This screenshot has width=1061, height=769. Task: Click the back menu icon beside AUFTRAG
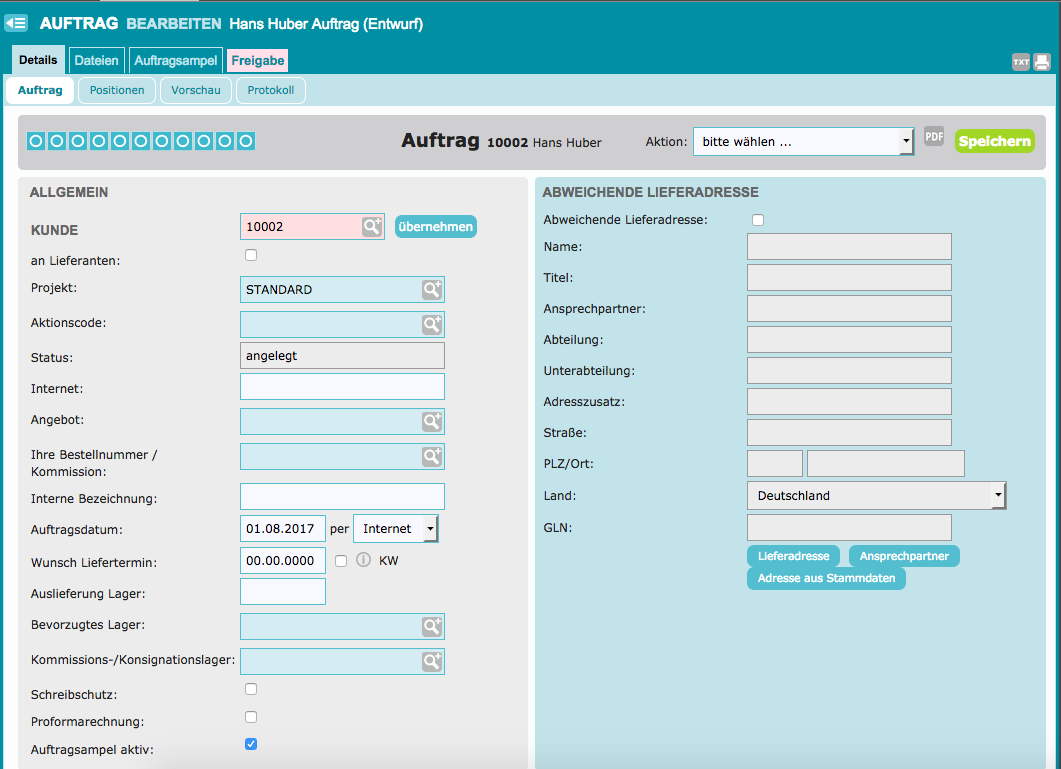pos(16,23)
